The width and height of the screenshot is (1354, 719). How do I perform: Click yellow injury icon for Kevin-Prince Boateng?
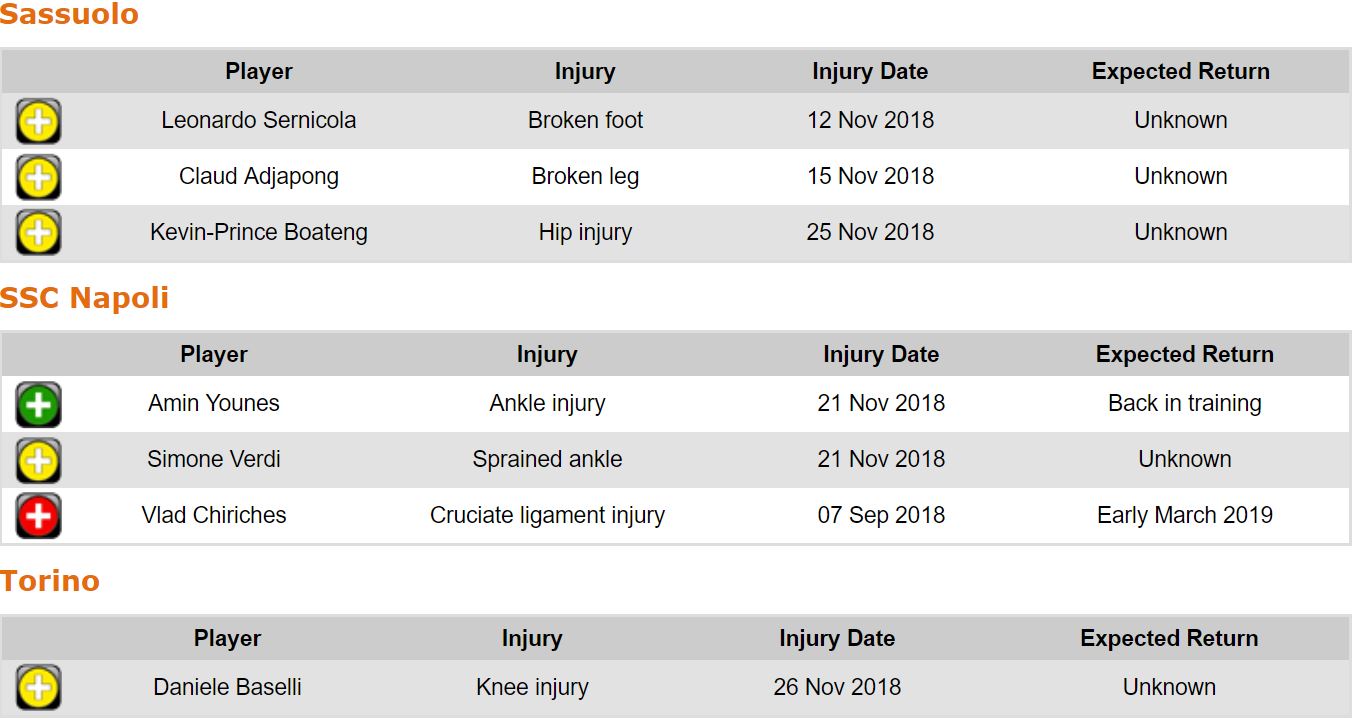point(38,233)
